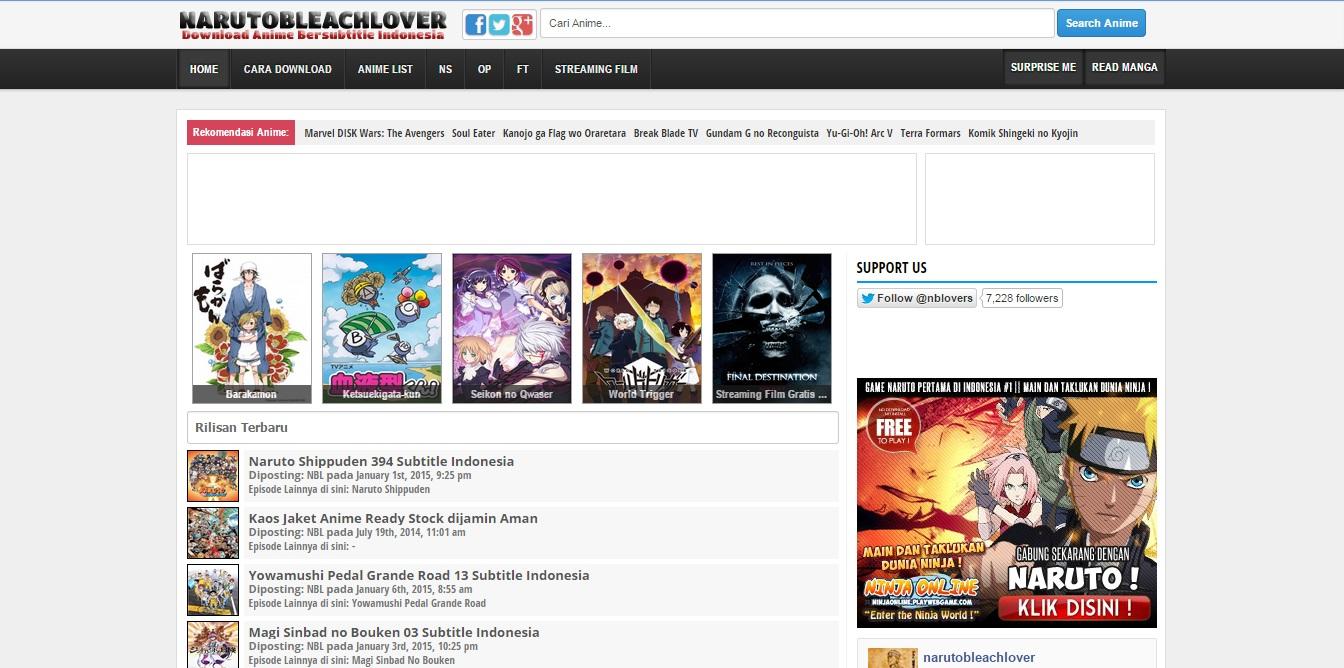Screen dimensions: 1344x668
Task: Click the SURPRISE ME button
Action: 1043,67
